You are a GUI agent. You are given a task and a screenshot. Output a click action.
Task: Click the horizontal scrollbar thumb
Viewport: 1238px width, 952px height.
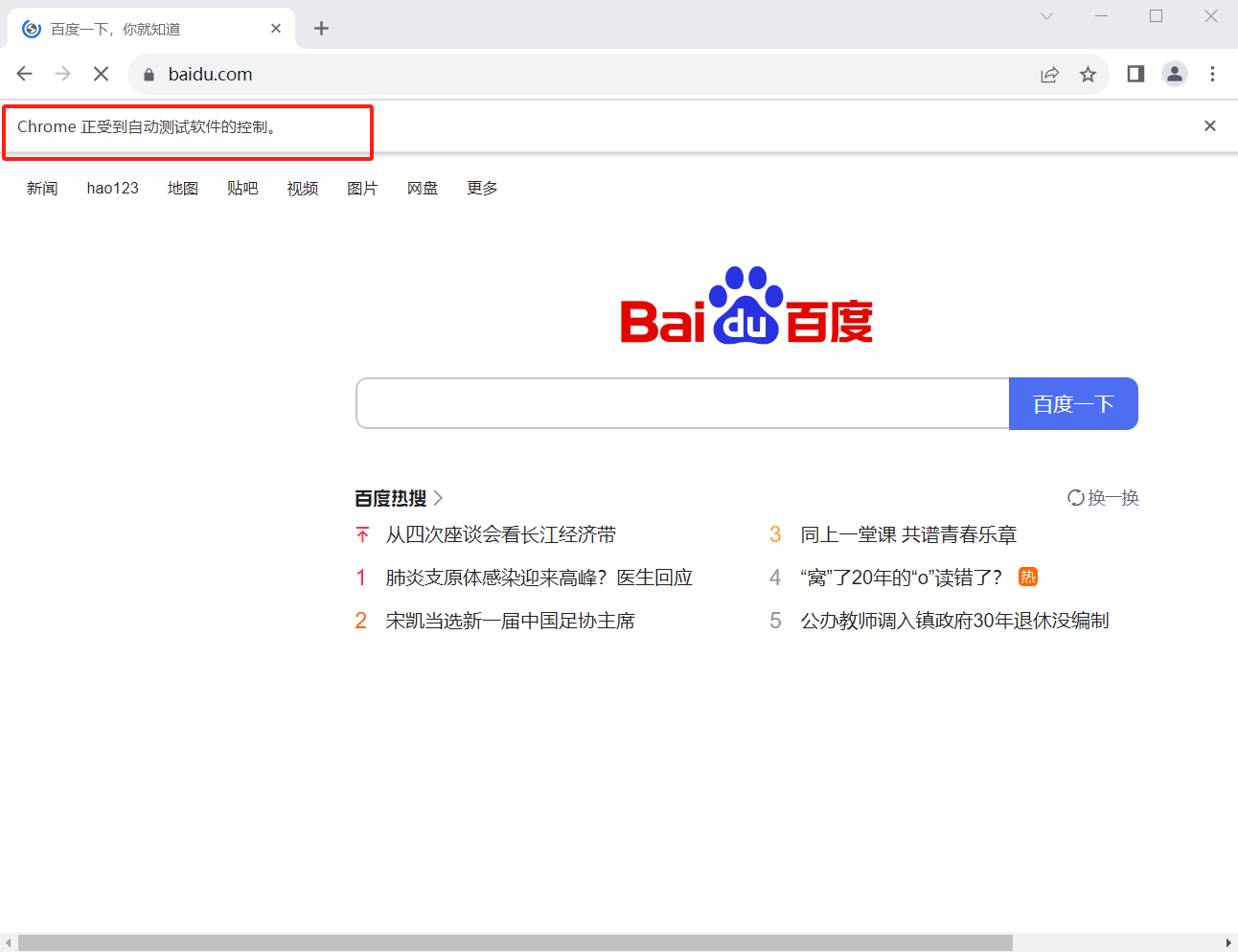[516, 943]
